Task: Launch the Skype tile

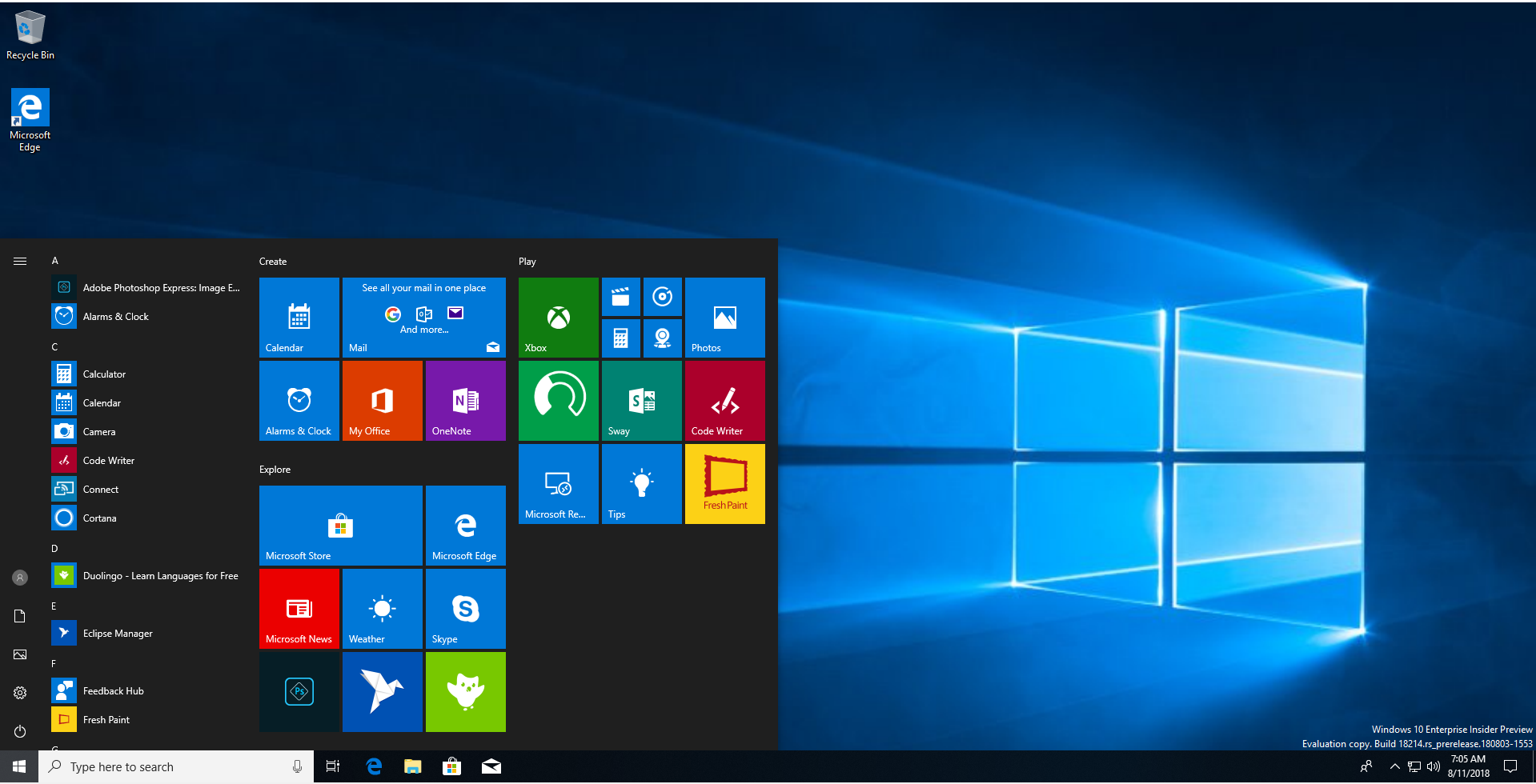Action: [466, 609]
